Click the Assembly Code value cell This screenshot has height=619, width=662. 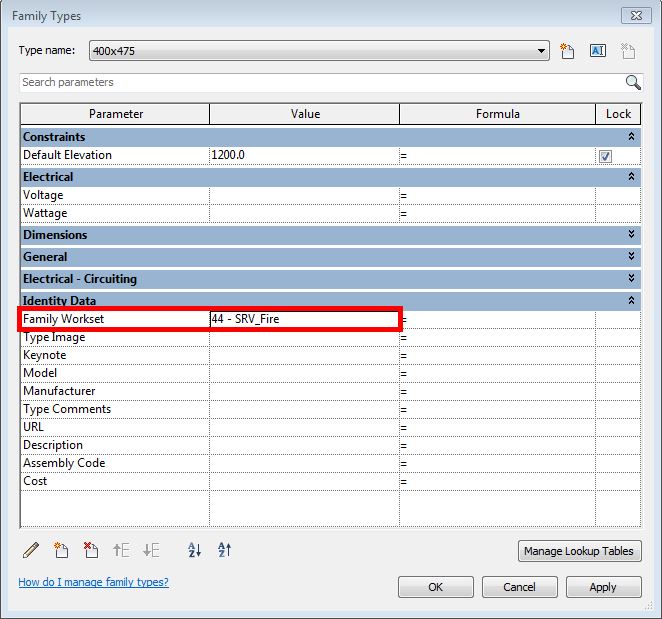(x=304, y=463)
